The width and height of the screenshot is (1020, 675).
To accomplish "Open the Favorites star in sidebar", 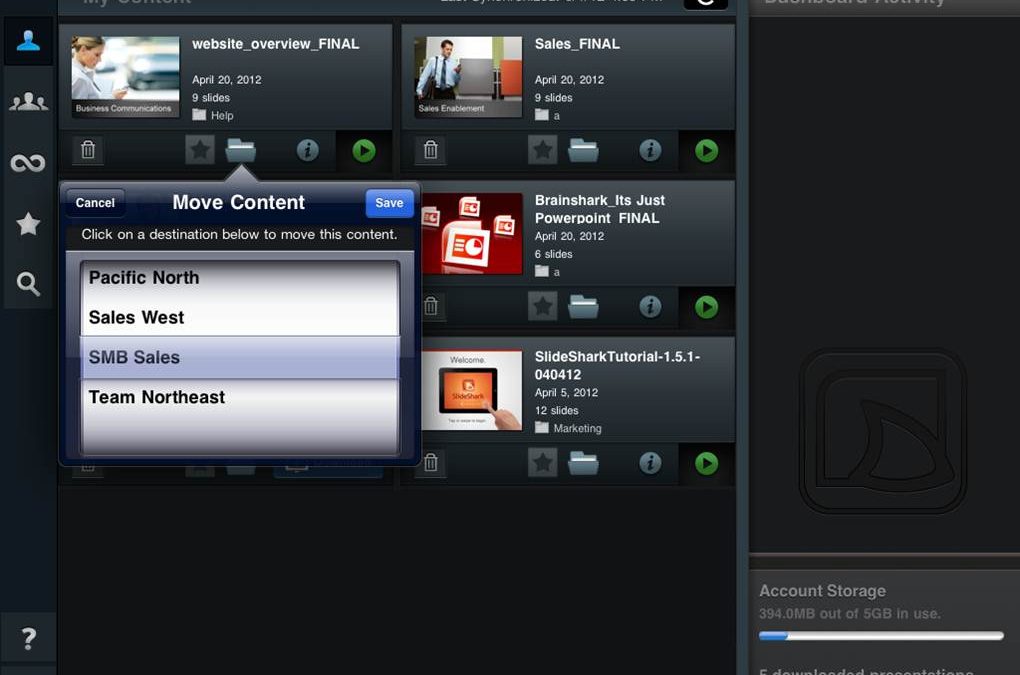I will point(28,224).
